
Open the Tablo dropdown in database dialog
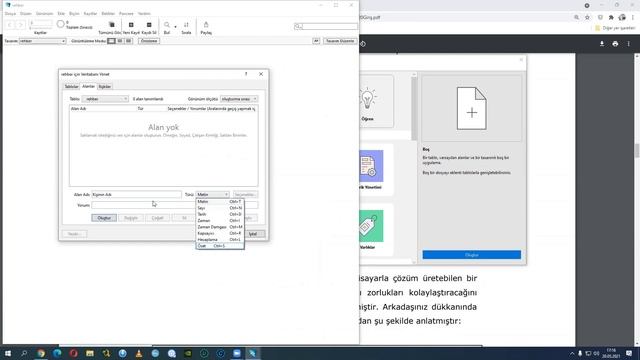point(105,99)
